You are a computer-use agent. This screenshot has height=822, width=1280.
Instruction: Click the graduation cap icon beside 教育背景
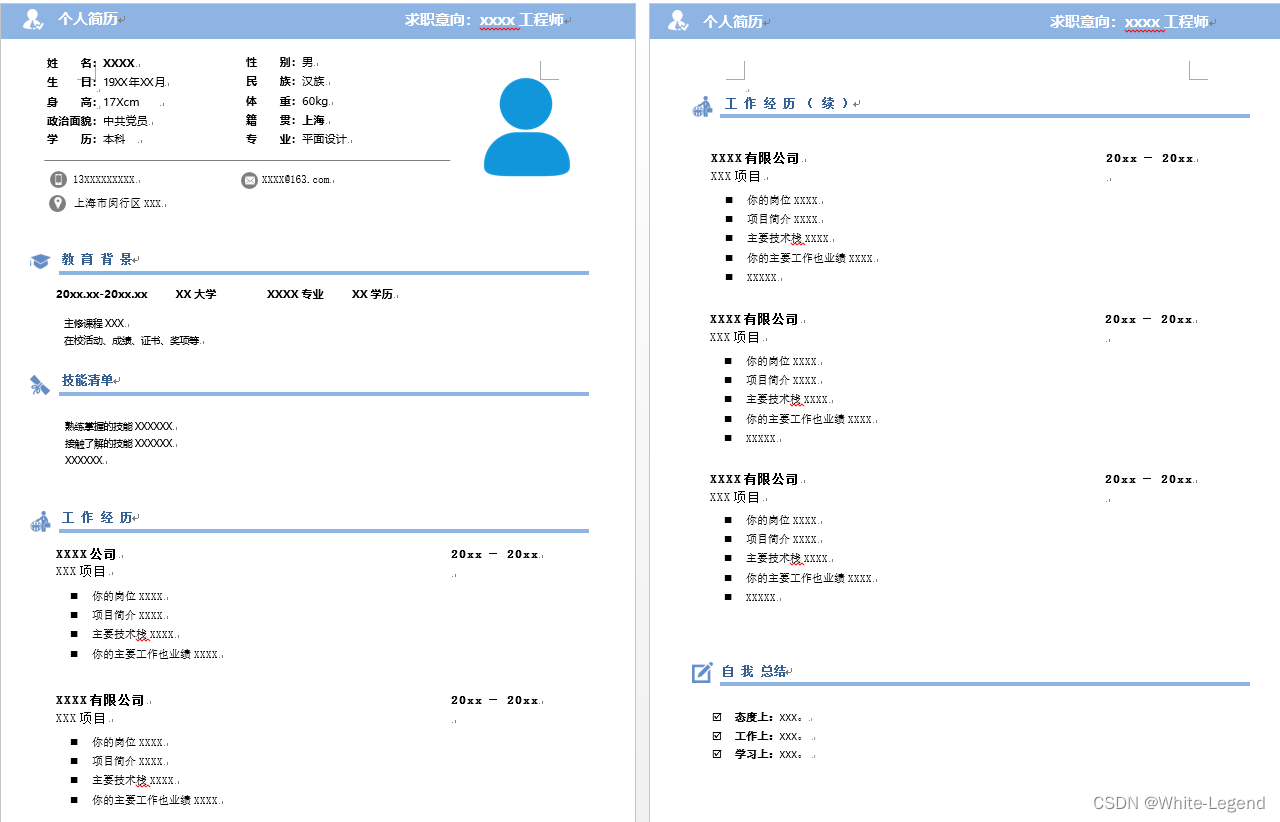40,261
